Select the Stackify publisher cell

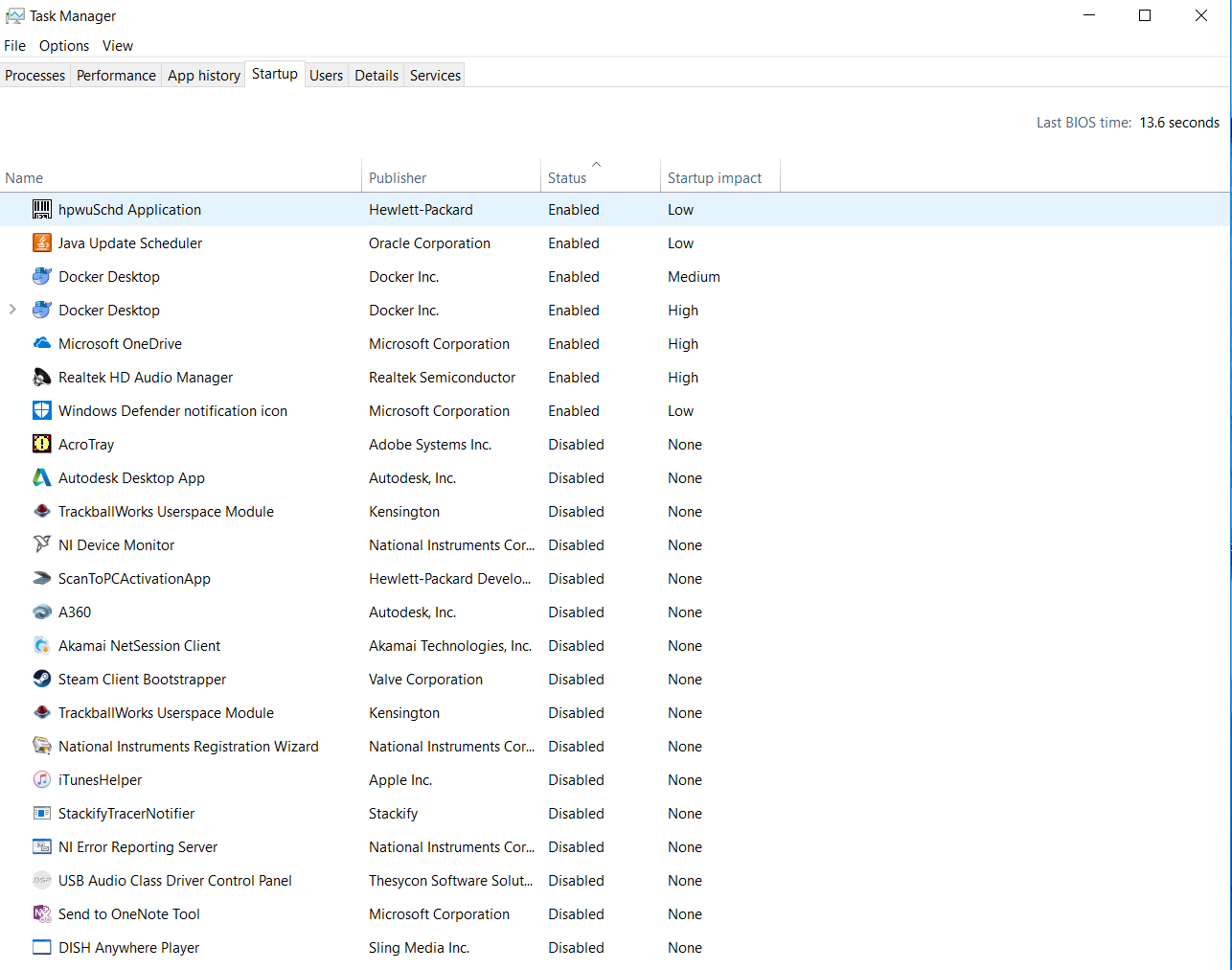click(x=393, y=814)
